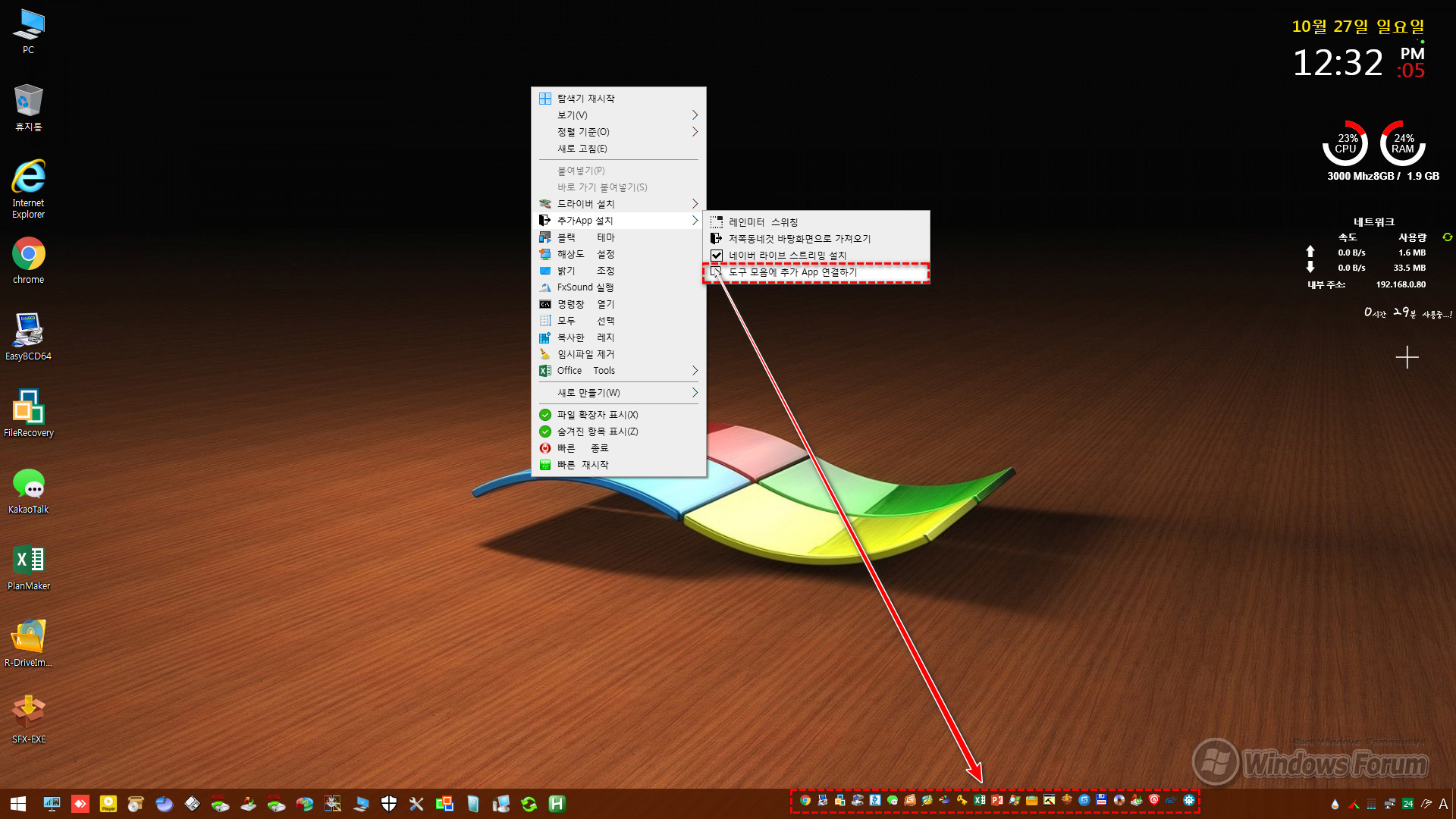
Task: Toggle 숨겨진 항목 표시(Z) green check
Action: coord(545,431)
